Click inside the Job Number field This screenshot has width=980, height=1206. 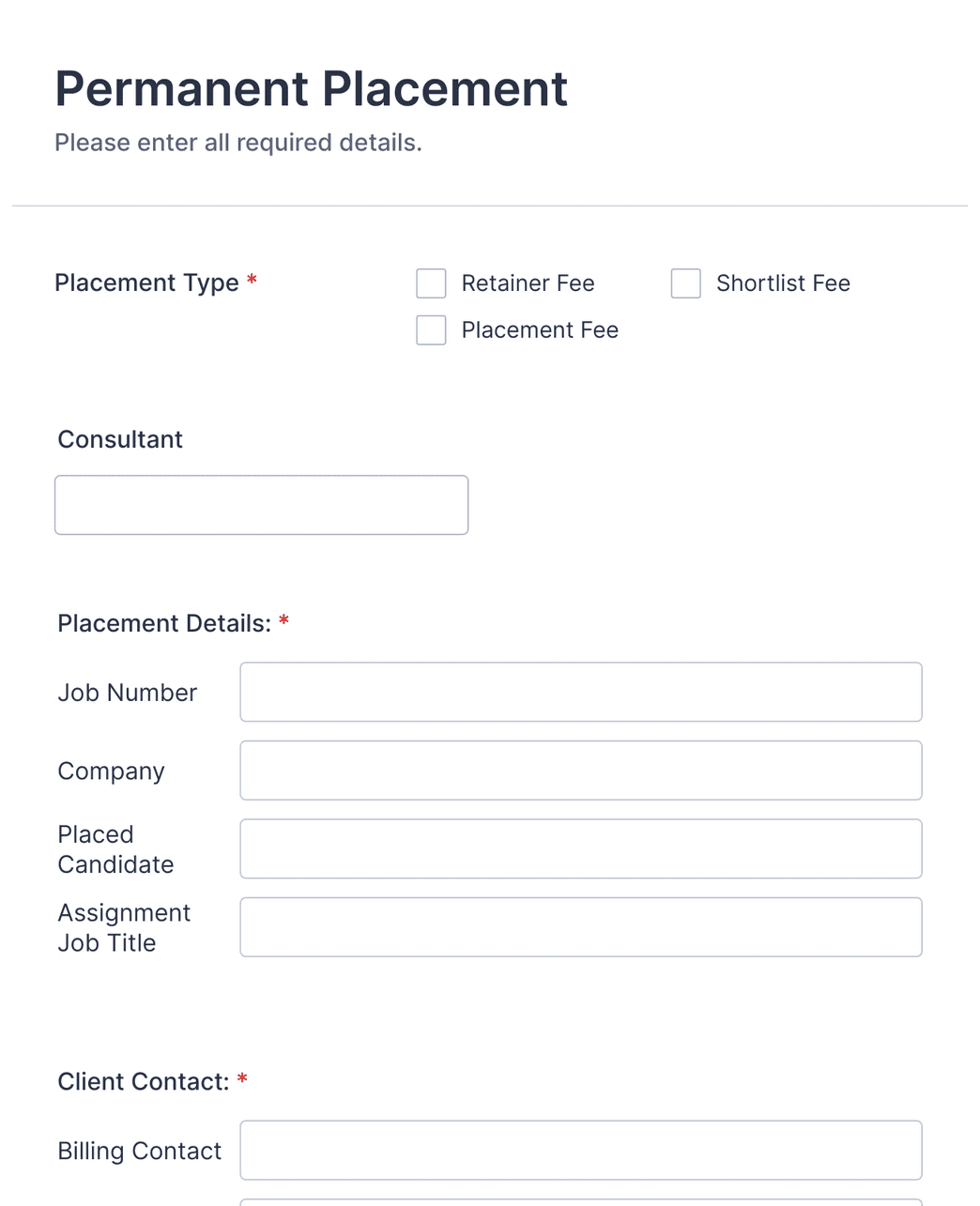coord(580,692)
